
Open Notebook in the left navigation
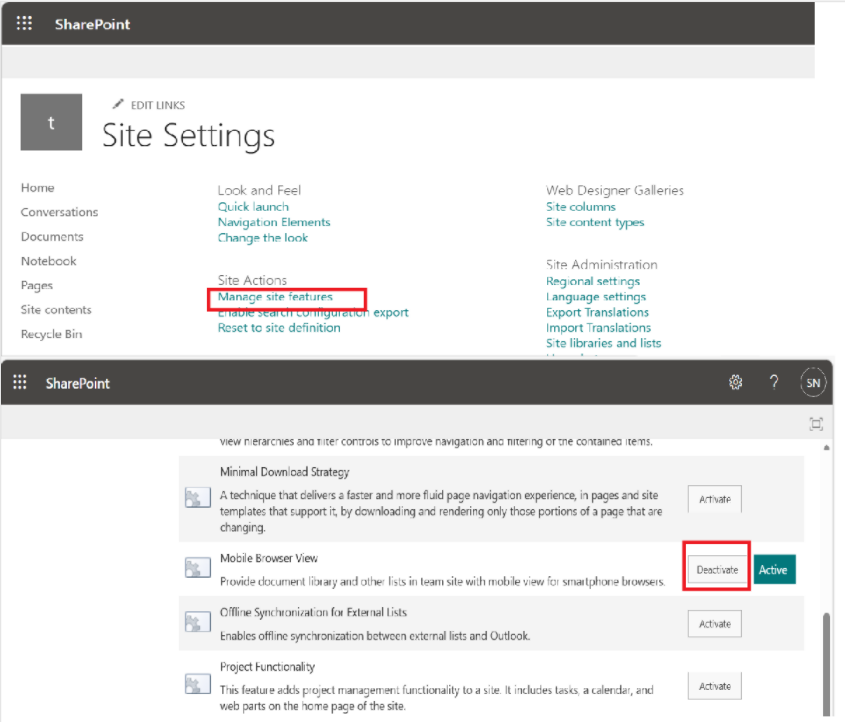pyautogui.click(x=49, y=261)
